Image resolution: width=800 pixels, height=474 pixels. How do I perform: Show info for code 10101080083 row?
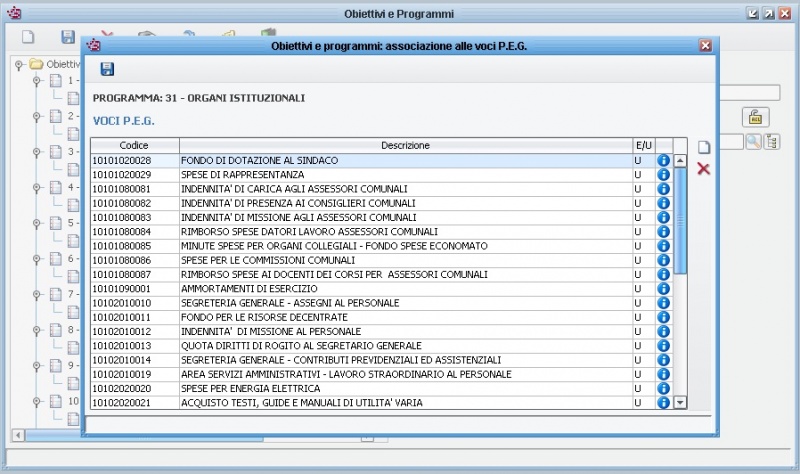[663, 217]
